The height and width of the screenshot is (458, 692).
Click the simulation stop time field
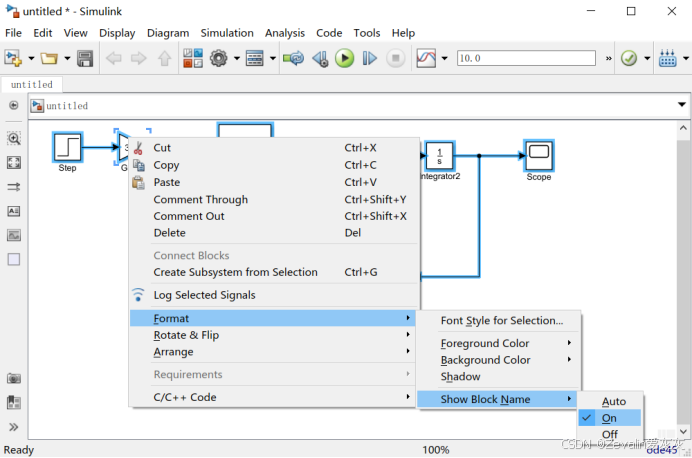pos(526,58)
